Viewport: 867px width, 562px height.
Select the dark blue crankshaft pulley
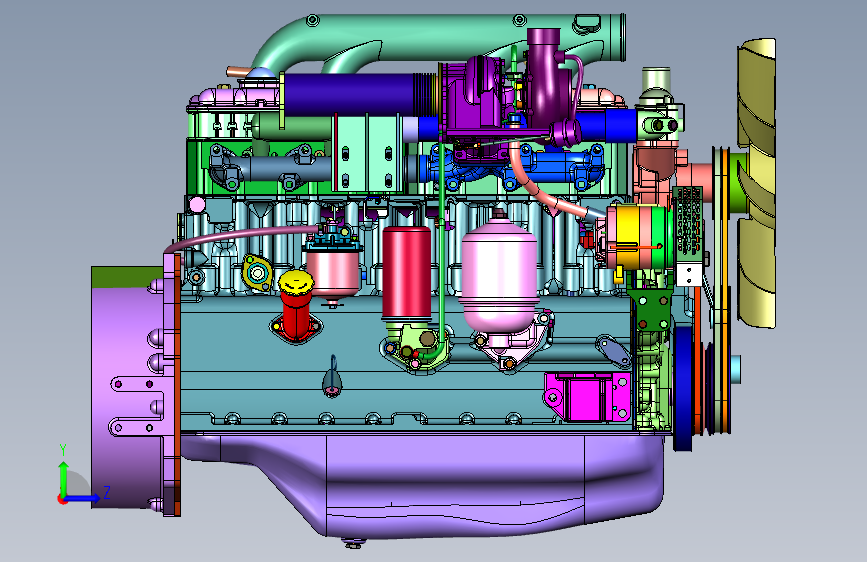(x=683, y=387)
